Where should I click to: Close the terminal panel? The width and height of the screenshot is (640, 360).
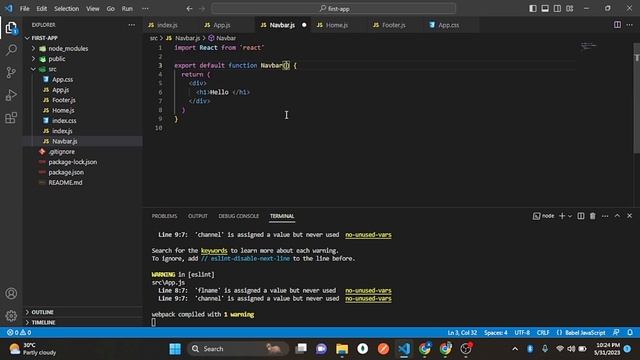click(x=629, y=216)
